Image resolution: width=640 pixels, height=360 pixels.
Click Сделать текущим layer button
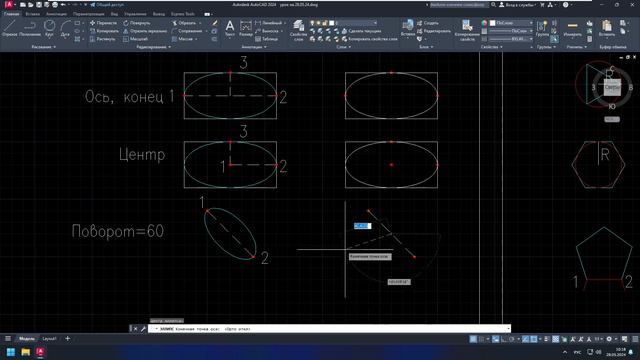point(361,31)
